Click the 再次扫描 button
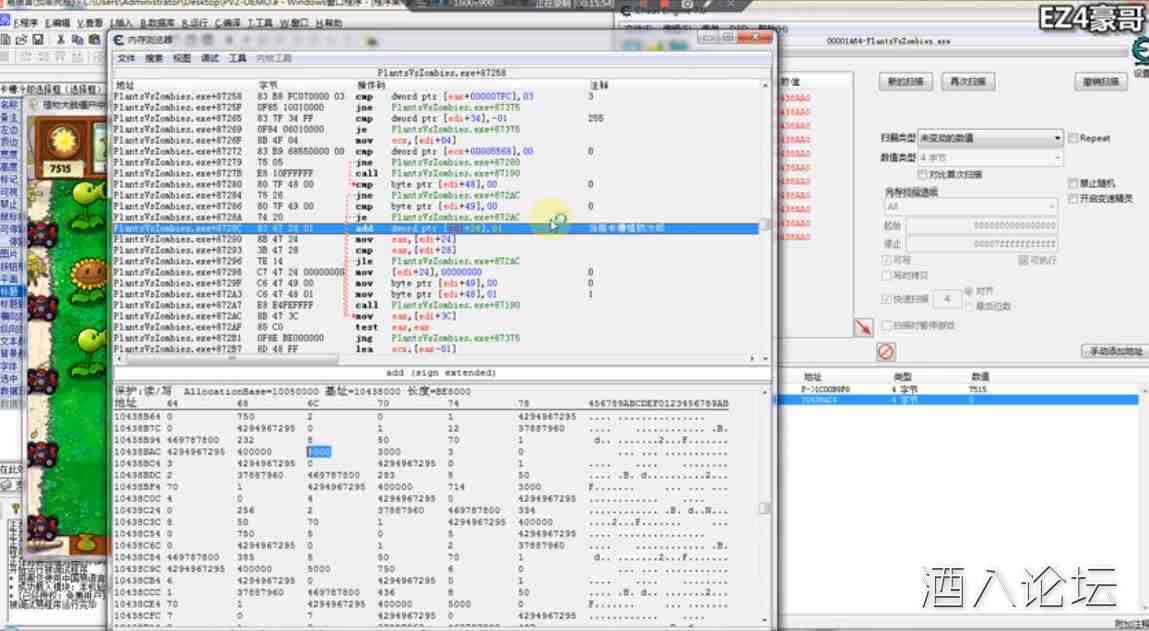Image resolution: width=1149 pixels, height=631 pixels. pos(966,81)
